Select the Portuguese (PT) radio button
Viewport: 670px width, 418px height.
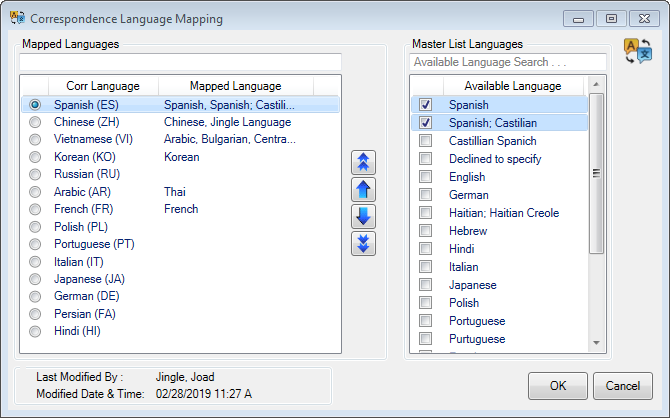pyautogui.click(x=35, y=244)
